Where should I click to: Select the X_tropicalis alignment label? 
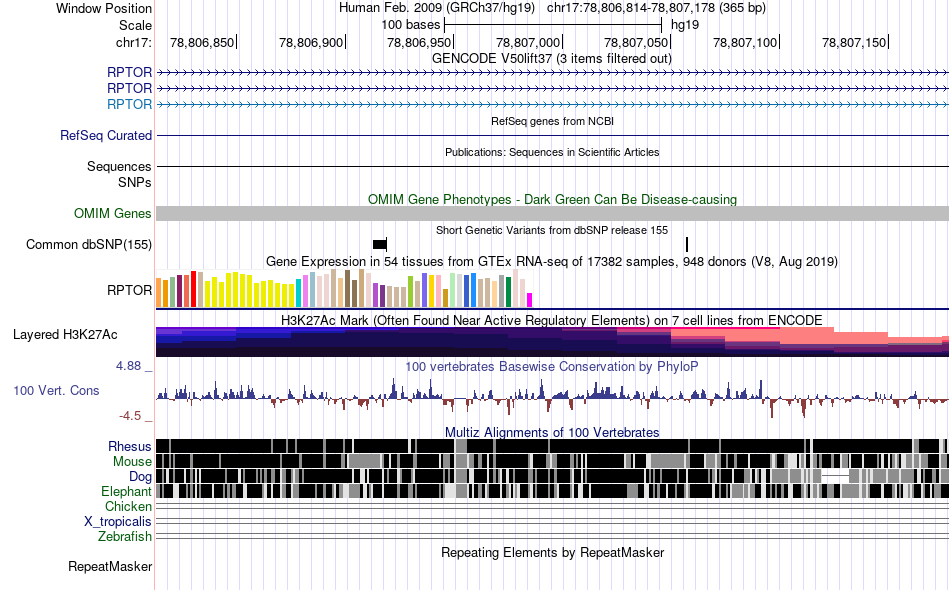click(x=118, y=522)
